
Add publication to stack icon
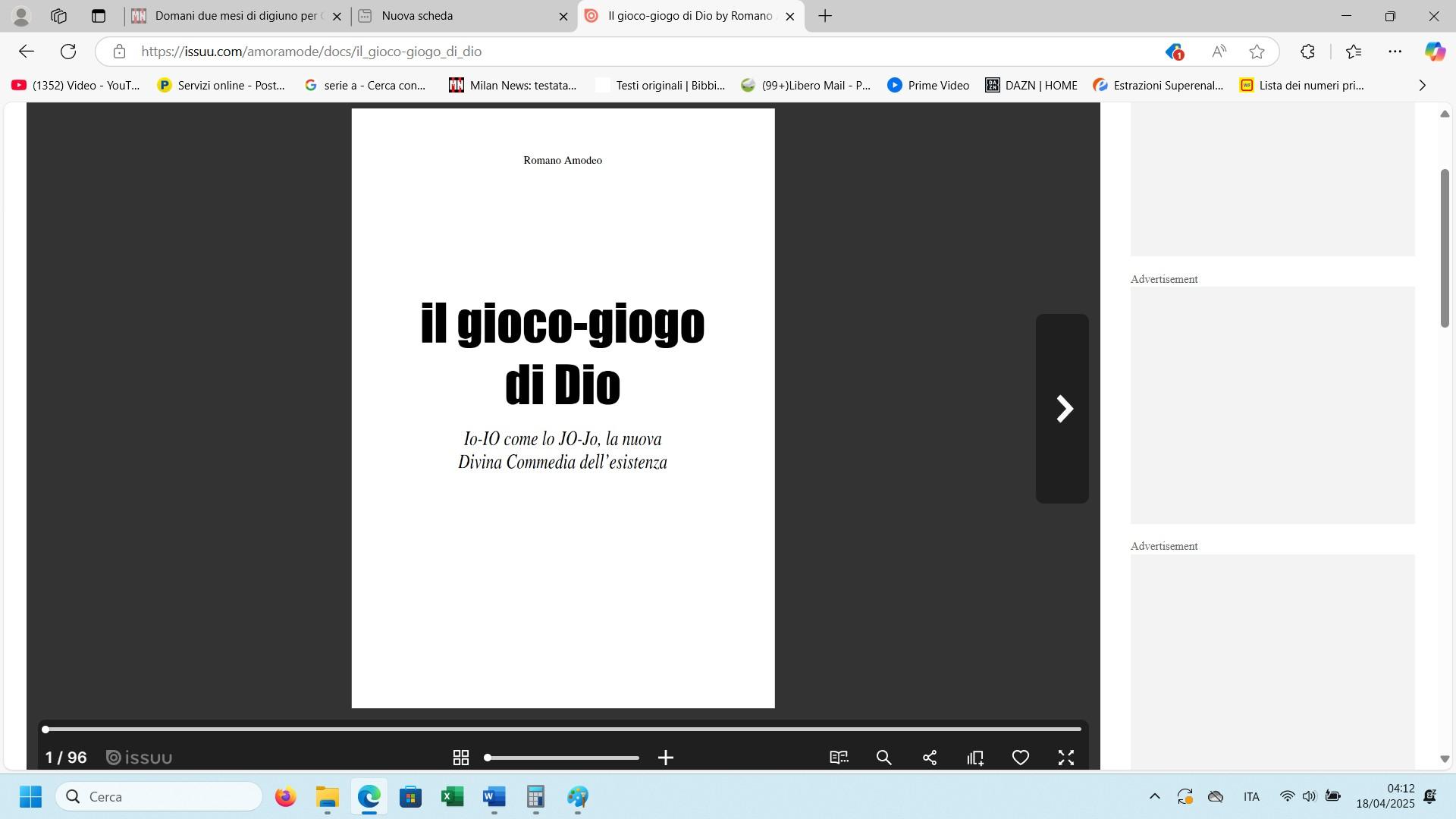pos(975,758)
